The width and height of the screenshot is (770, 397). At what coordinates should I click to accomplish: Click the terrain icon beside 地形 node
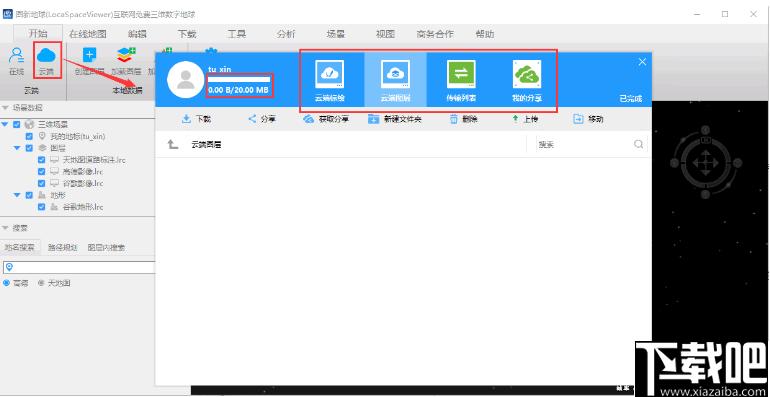click(x=42, y=195)
